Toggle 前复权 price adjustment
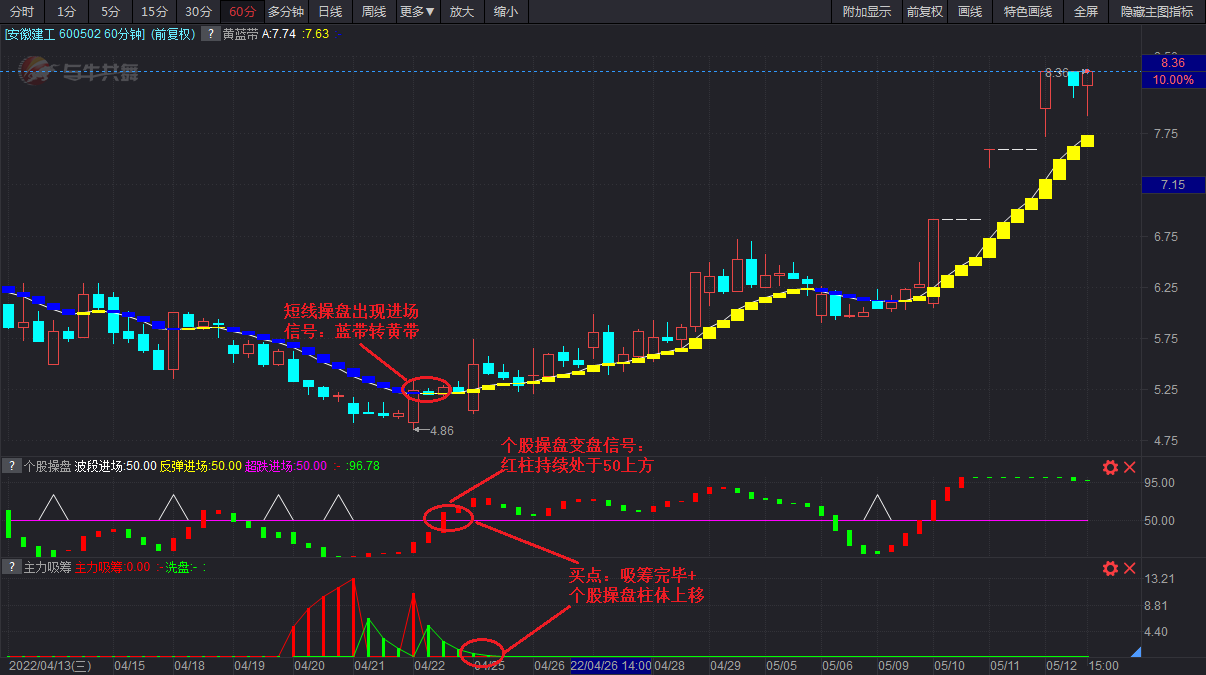The width and height of the screenshot is (1206, 675). point(925,12)
